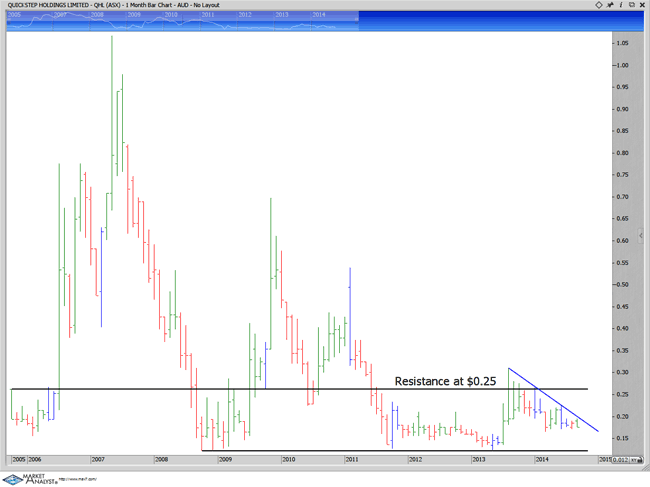Close the QHL chart window
Screen dimensions: 650x487
(642, 5)
